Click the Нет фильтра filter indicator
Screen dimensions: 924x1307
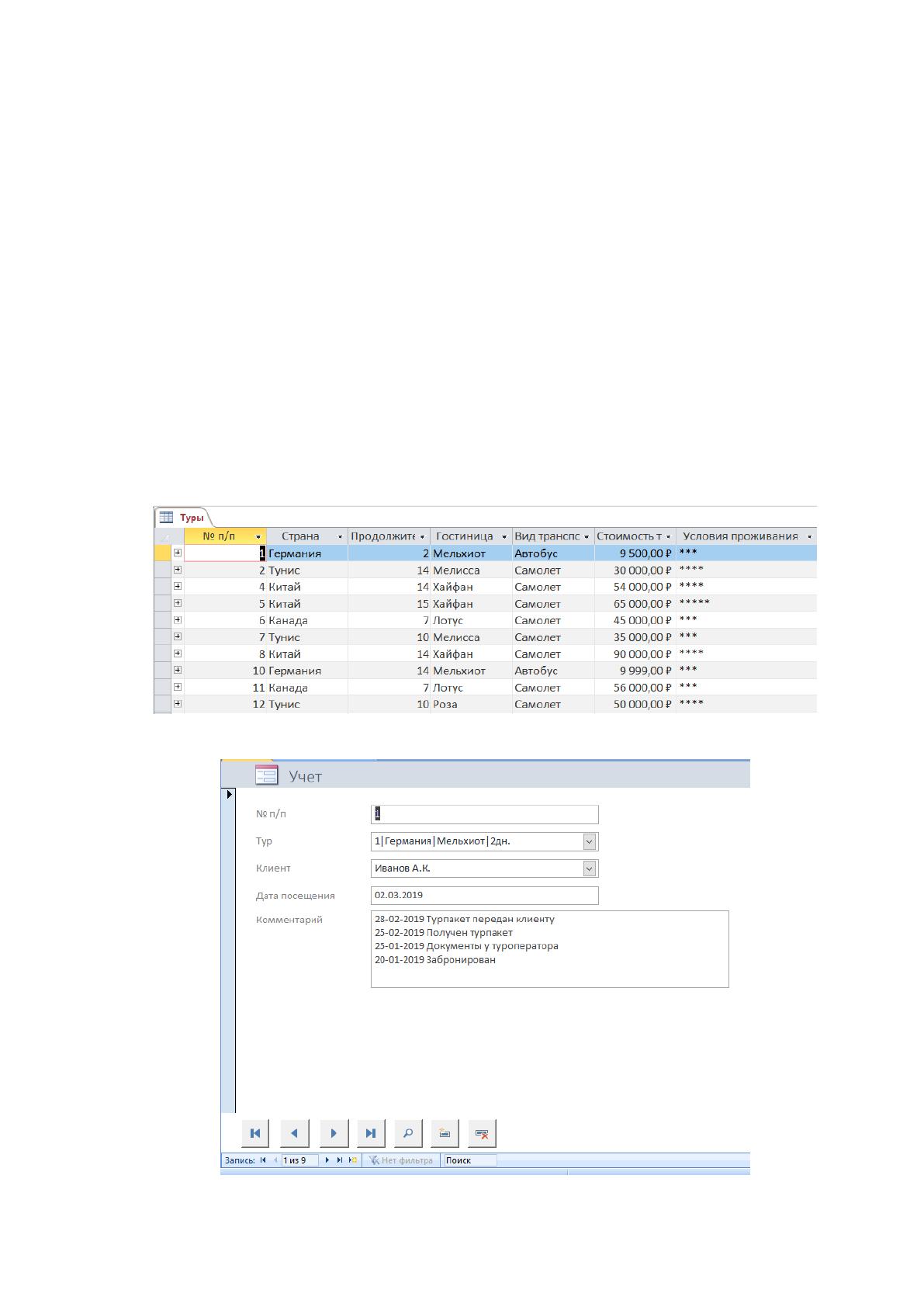(x=401, y=1160)
